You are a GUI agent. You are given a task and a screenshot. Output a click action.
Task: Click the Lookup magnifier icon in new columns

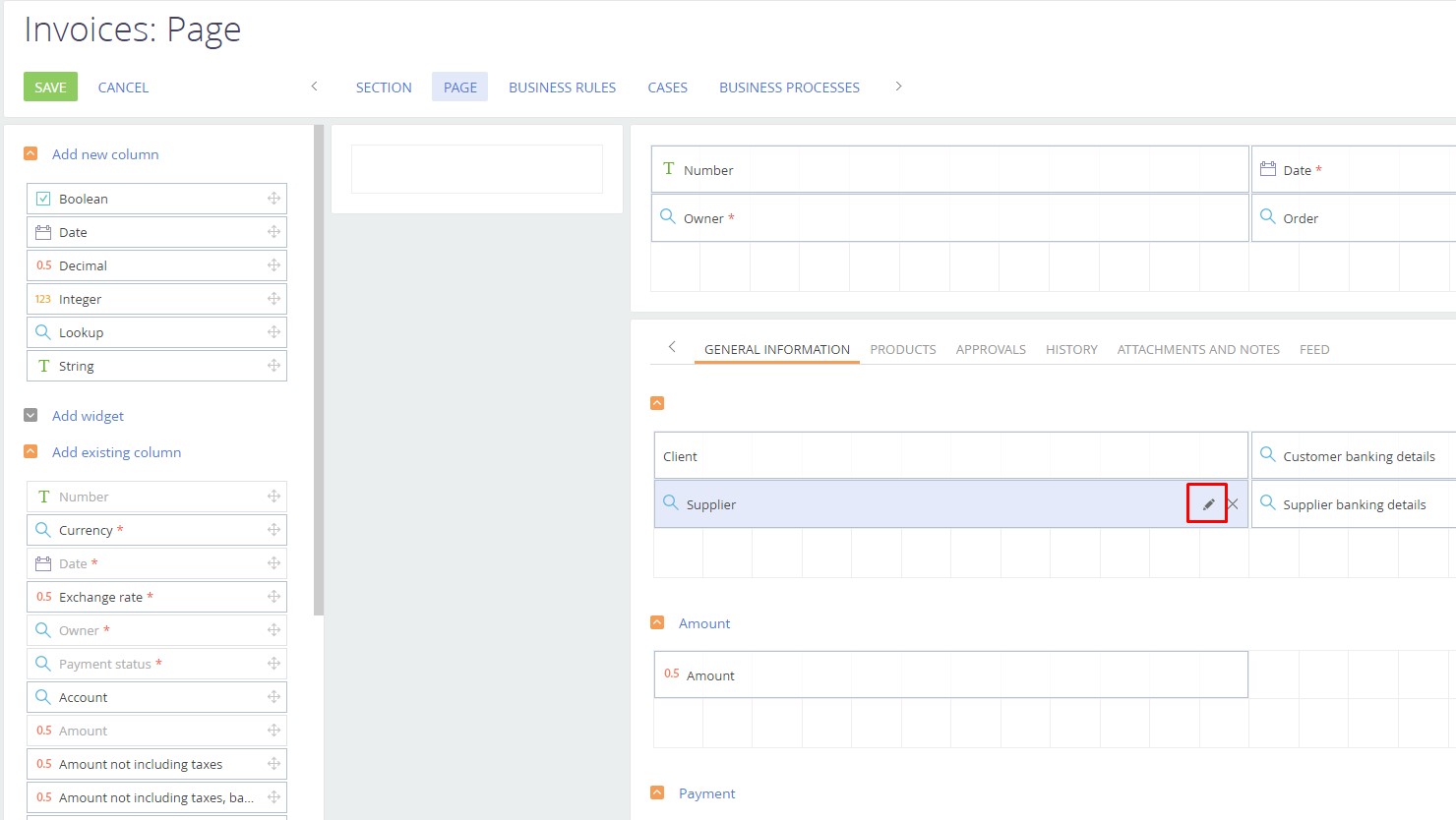tap(43, 332)
